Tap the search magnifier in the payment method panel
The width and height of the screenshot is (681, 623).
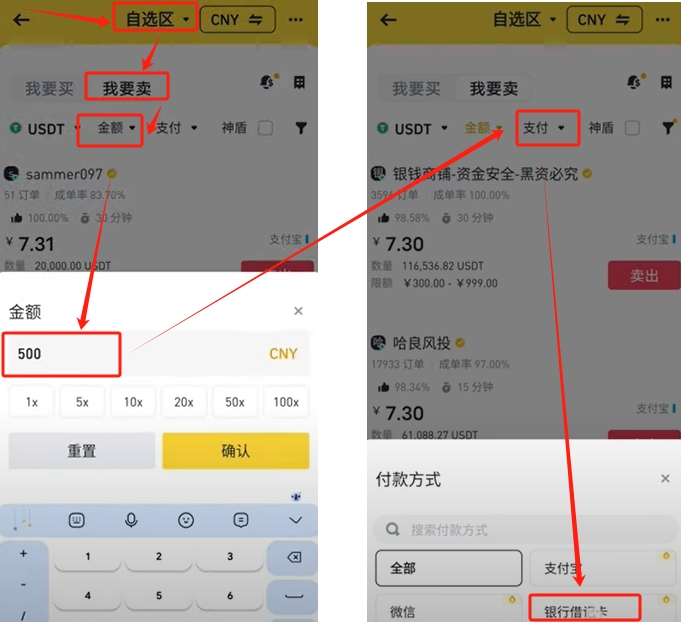(393, 529)
